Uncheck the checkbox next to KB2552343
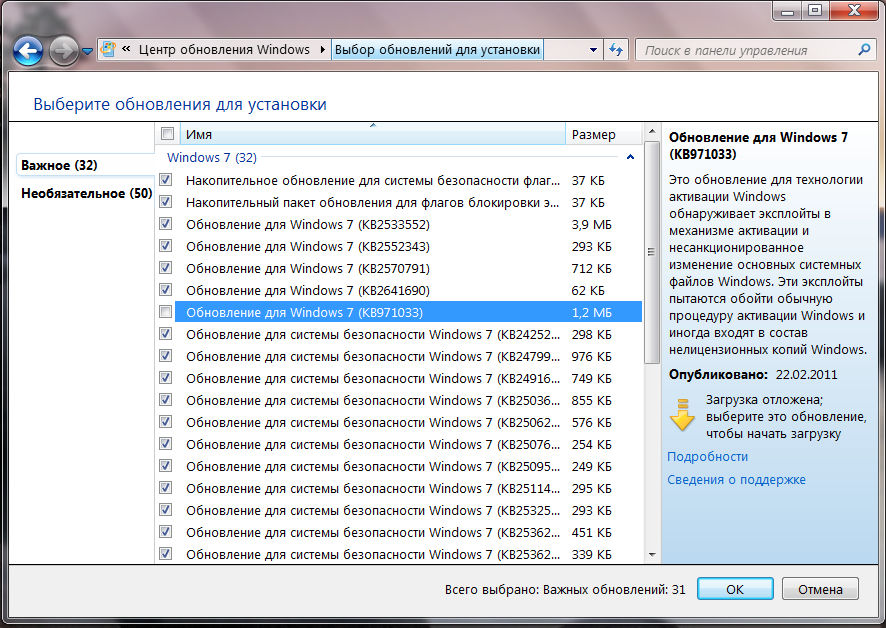 pos(166,246)
